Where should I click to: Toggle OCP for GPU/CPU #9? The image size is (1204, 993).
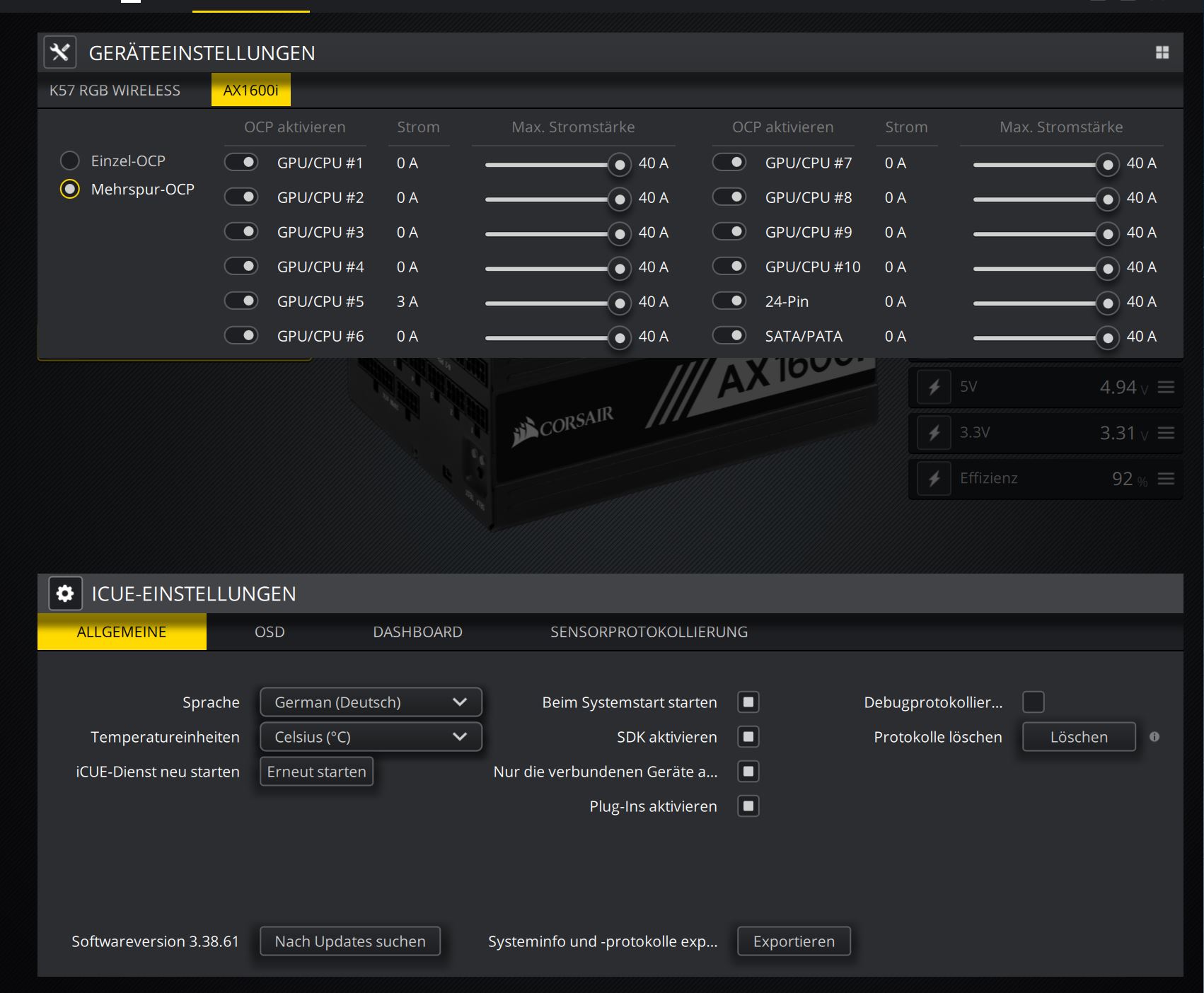click(x=729, y=231)
